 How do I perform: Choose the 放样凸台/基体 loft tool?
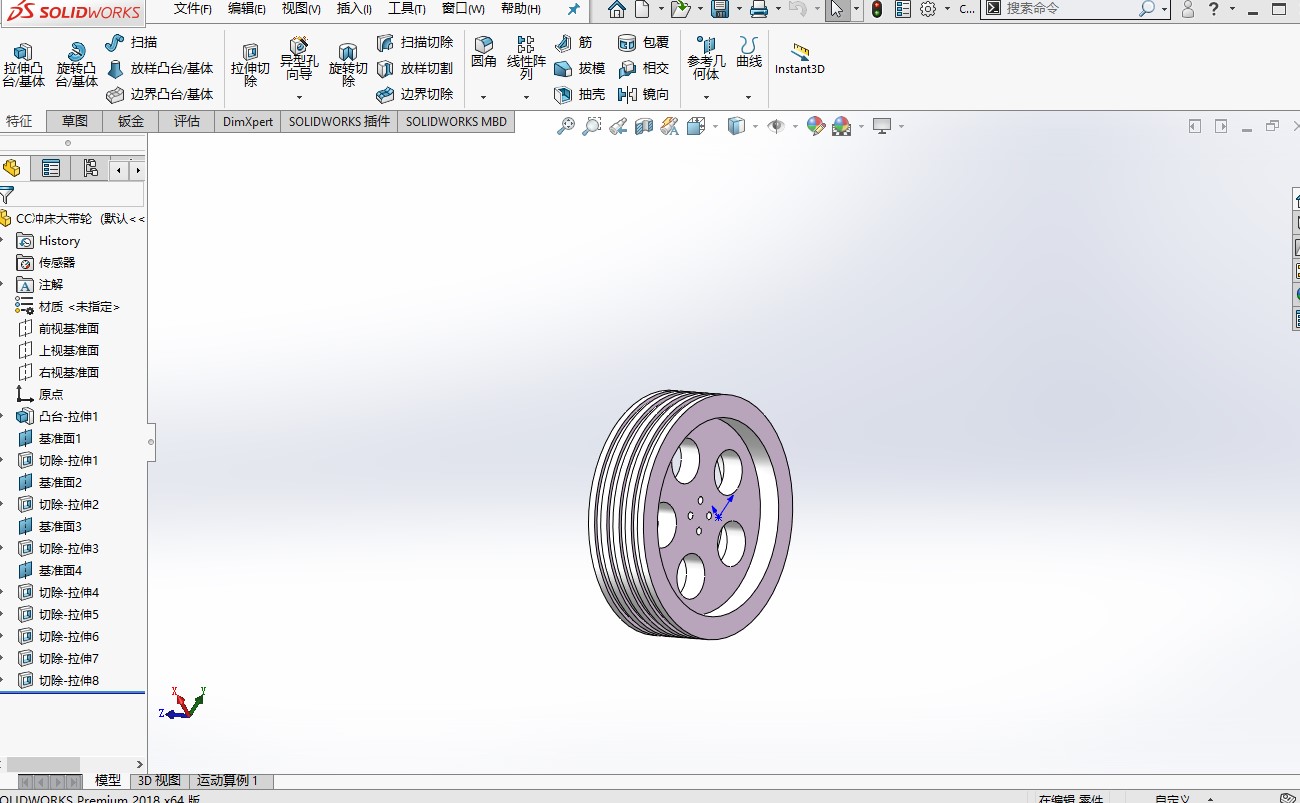click(160, 69)
